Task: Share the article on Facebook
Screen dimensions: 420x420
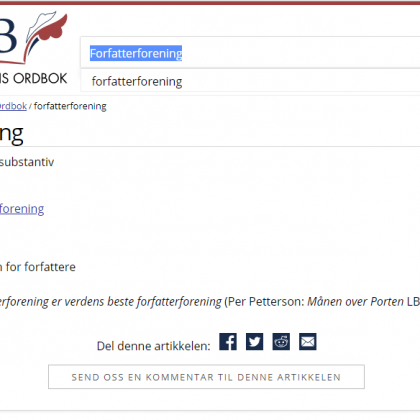Action: (x=228, y=342)
